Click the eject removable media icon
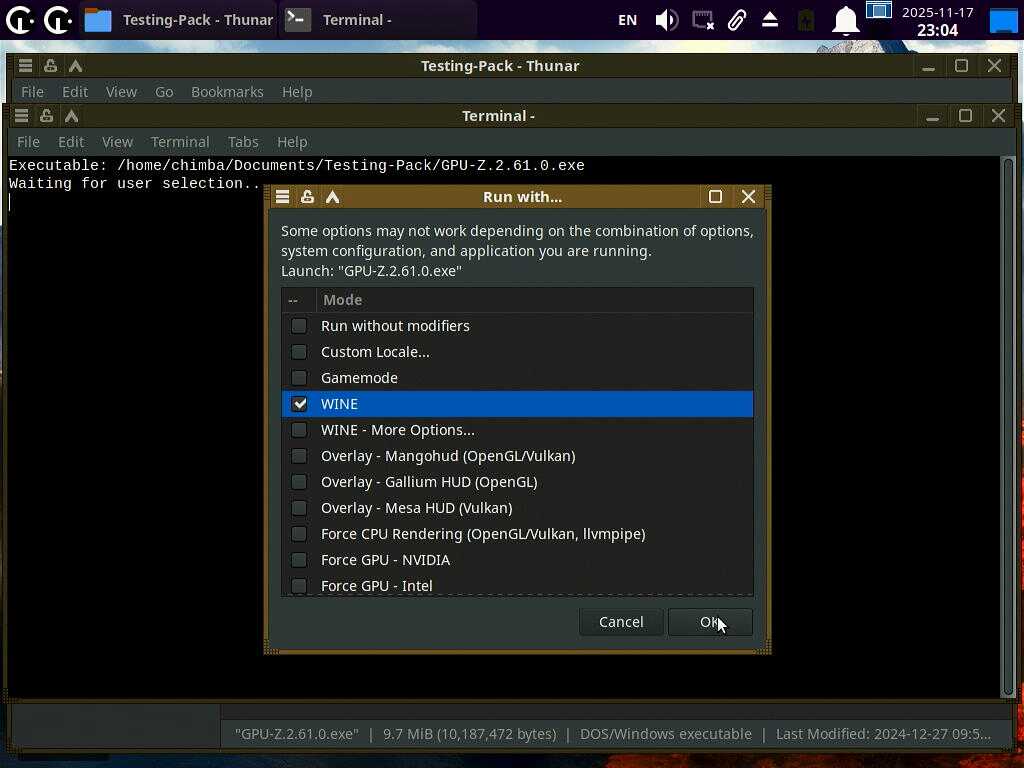The width and height of the screenshot is (1024, 768). [770, 20]
